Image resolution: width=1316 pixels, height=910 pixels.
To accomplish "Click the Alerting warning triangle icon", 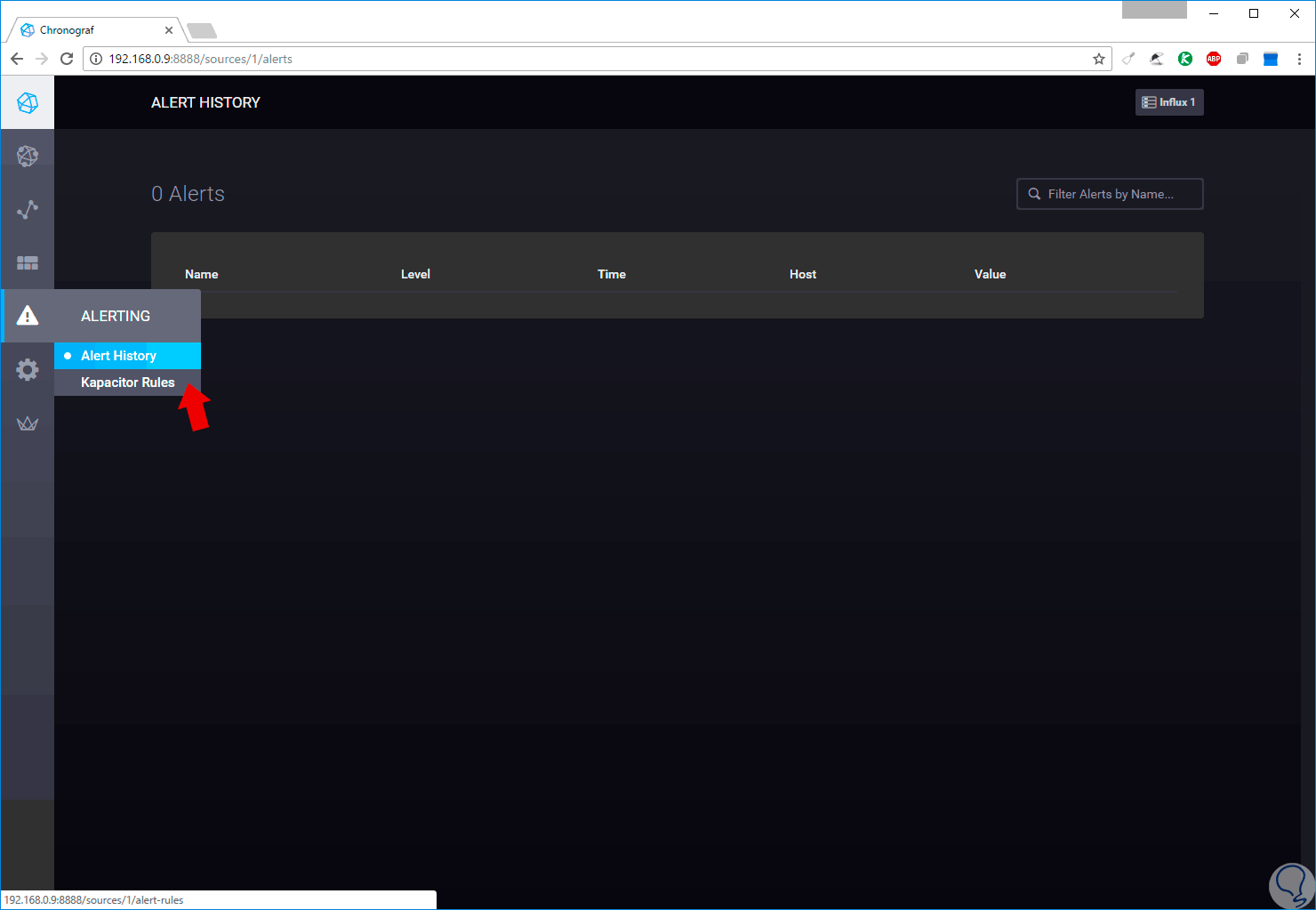I will [x=28, y=316].
